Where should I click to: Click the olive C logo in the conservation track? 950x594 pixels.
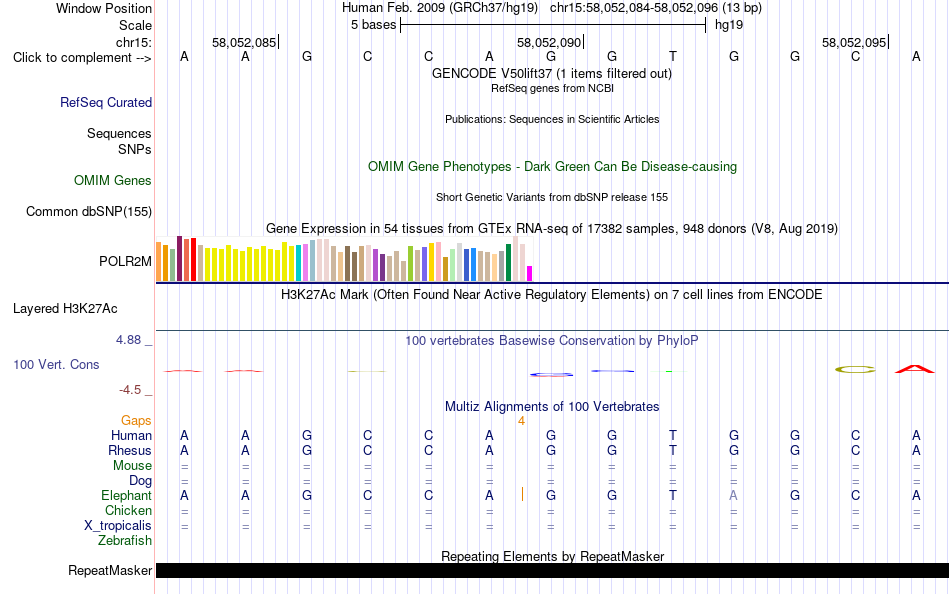[855, 370]
